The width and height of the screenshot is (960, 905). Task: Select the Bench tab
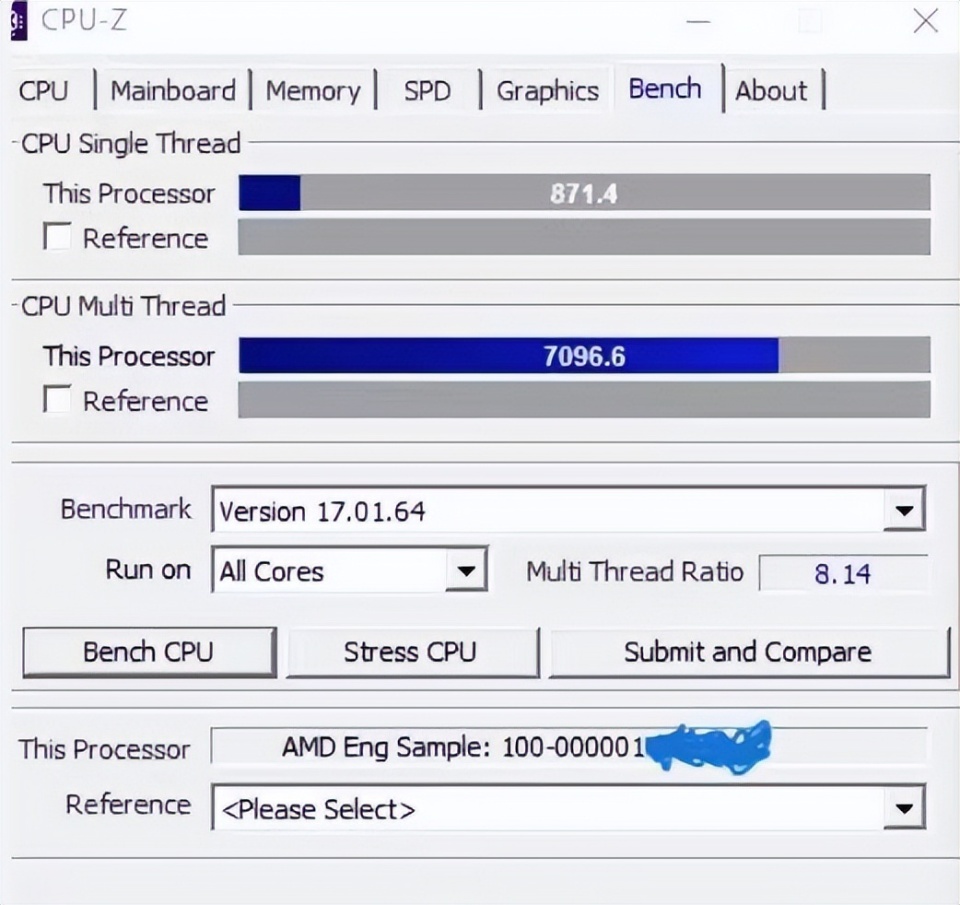click(666, 88)
